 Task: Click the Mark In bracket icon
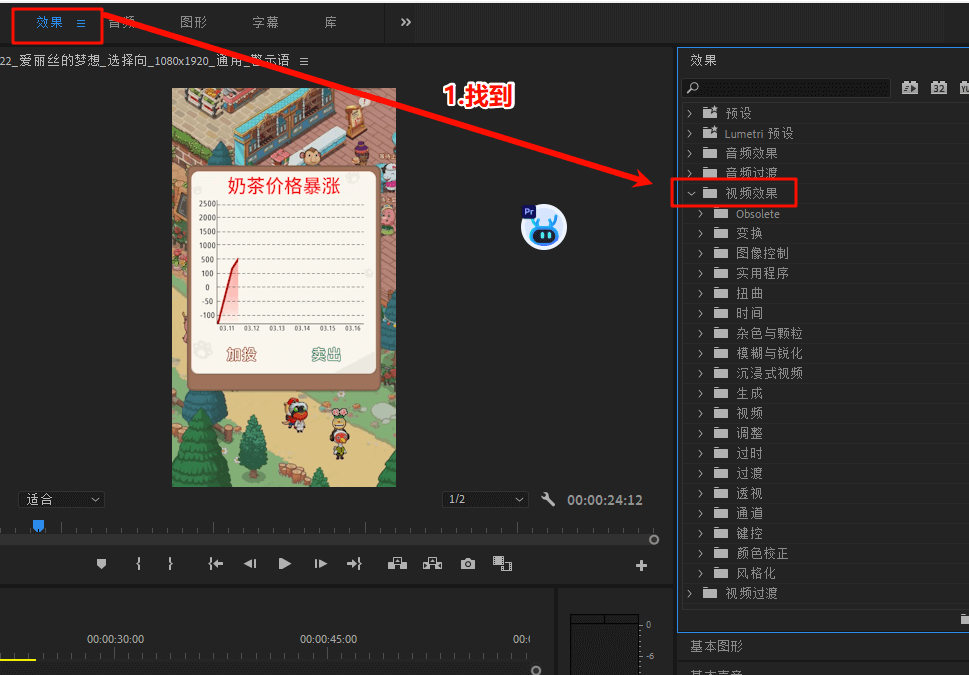pyautogui.click(x=138, y=564)
